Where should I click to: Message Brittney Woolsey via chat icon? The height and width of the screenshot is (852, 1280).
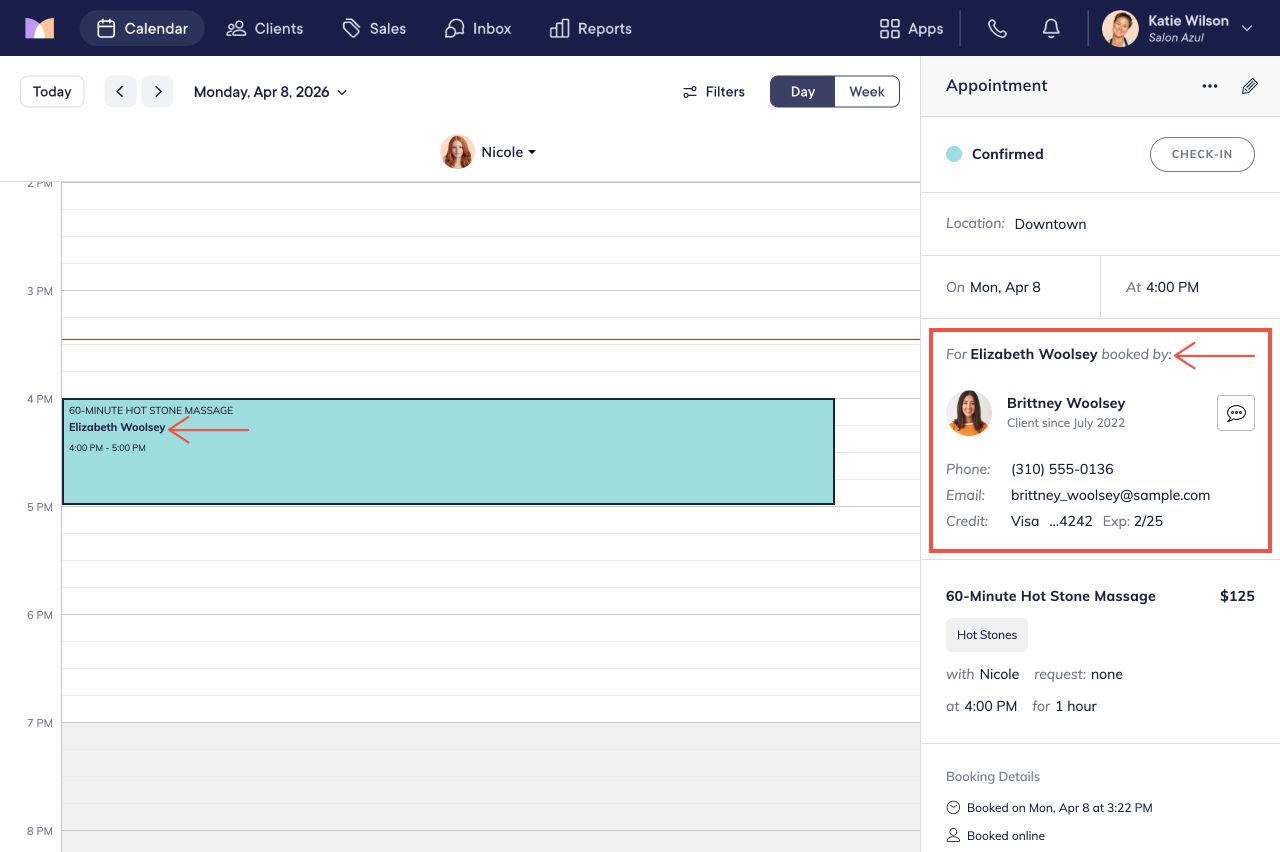[1236, 413]
